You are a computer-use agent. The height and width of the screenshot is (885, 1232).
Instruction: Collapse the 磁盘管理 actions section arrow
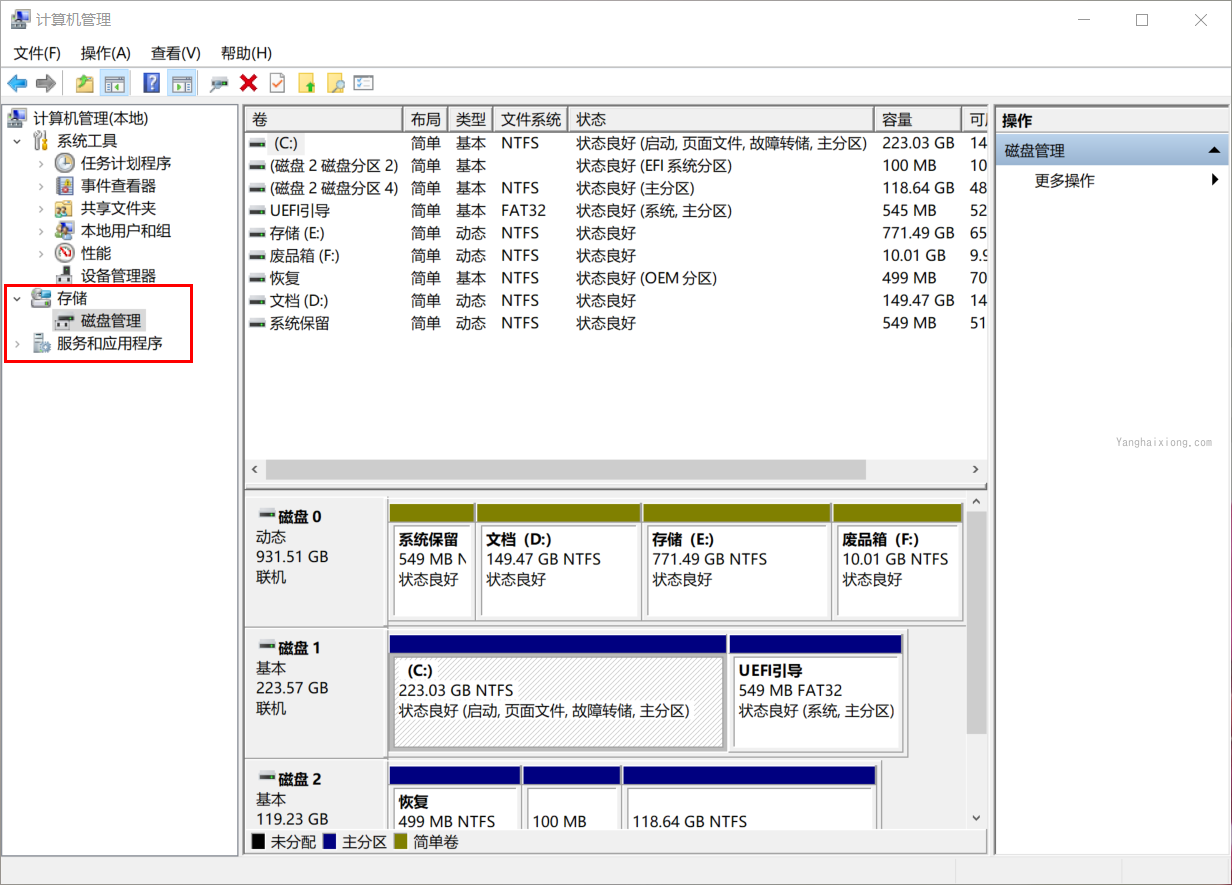1214,150
